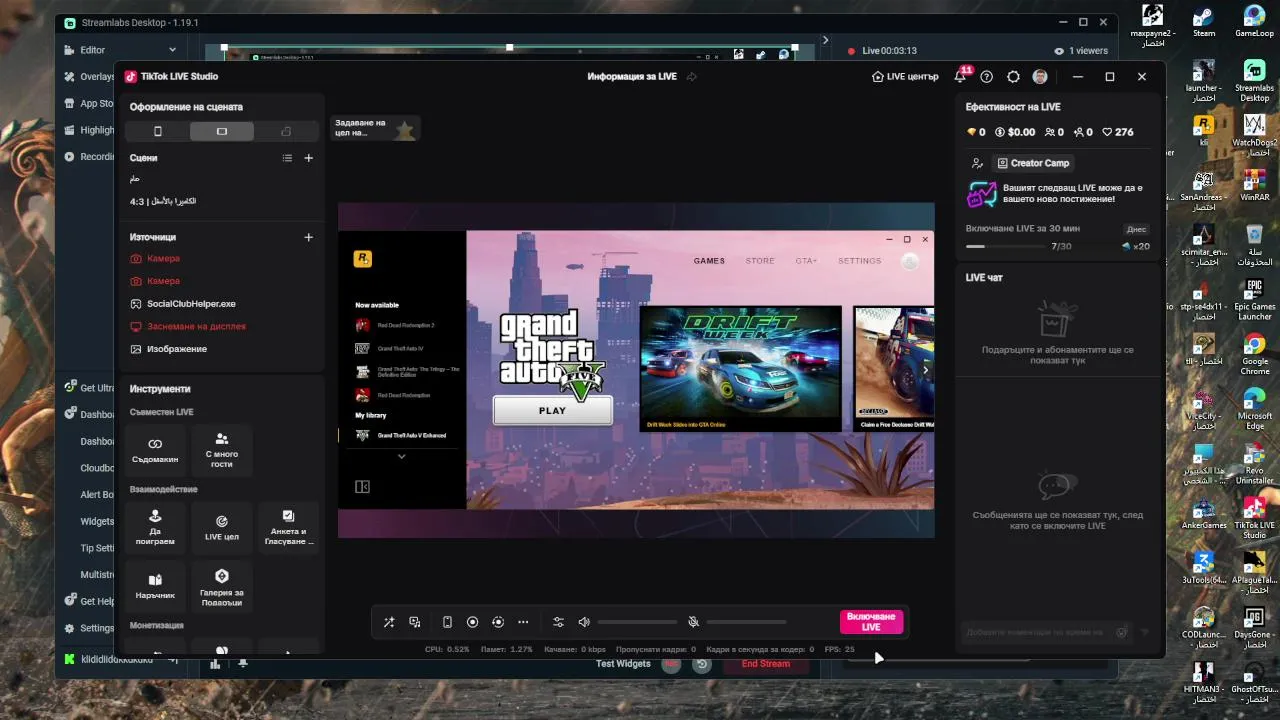Switch to SETTINGS tab in Rockstar launcher preview
Image resolution: width=1280 pixels, height=720 pixels.
[860, 261]
